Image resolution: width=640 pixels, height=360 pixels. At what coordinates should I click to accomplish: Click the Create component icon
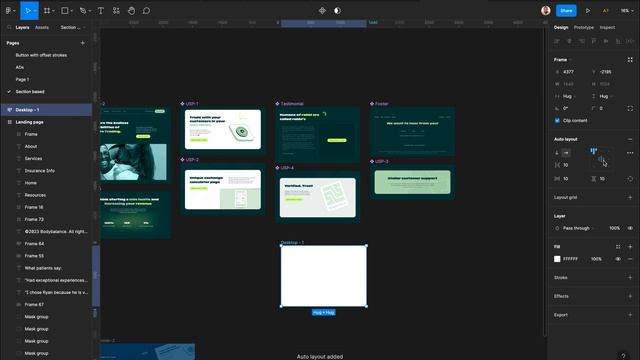click(x=322, y=11)
